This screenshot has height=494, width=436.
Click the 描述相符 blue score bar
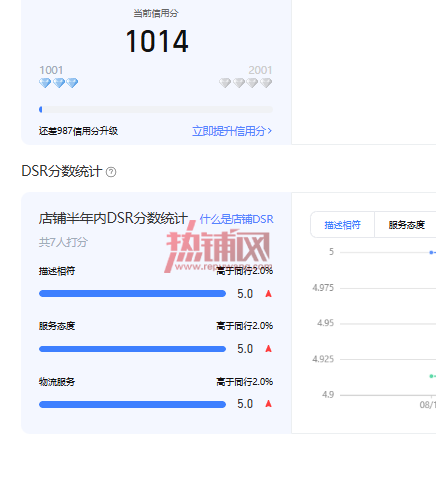click(132, 294)
